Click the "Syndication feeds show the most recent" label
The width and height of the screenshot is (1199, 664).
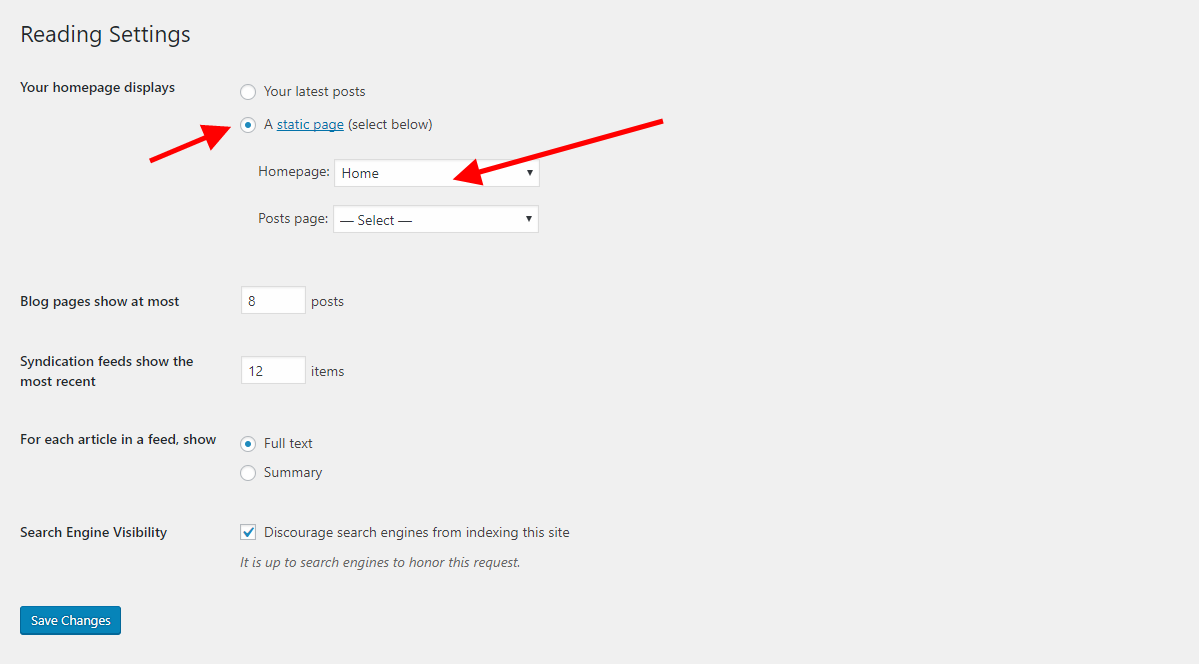[106, 371]
